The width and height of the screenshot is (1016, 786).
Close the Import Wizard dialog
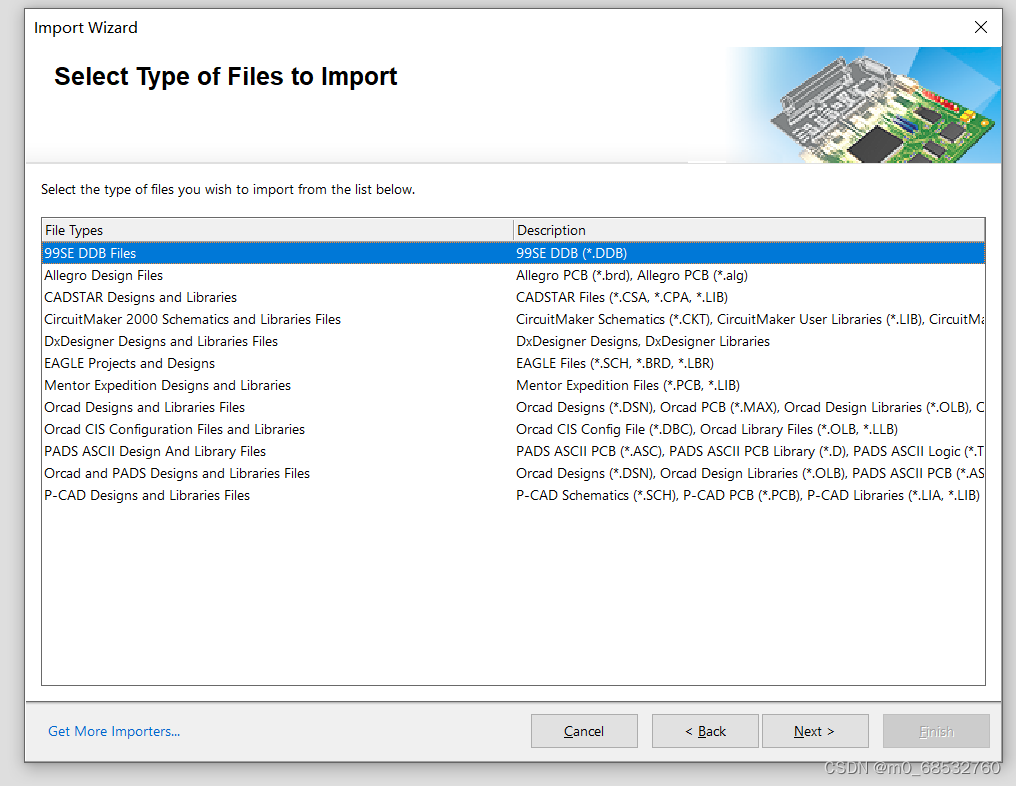980,27
